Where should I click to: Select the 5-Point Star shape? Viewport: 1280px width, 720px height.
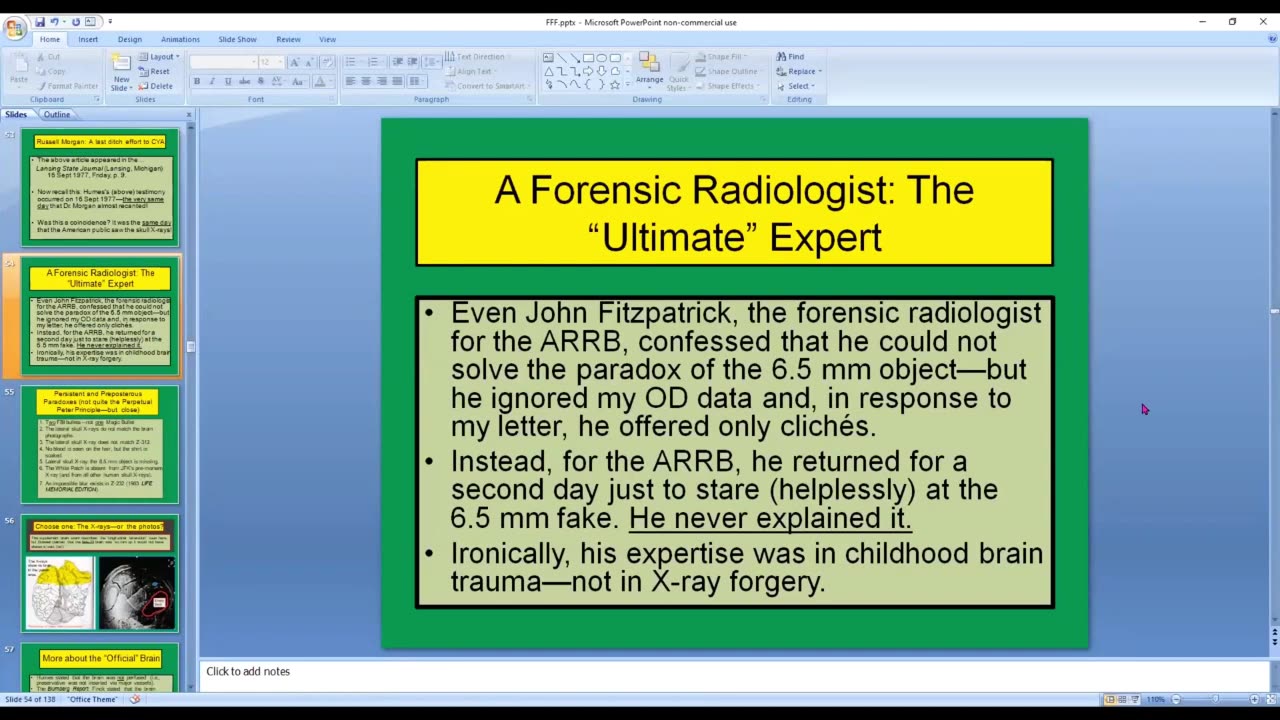614,84
